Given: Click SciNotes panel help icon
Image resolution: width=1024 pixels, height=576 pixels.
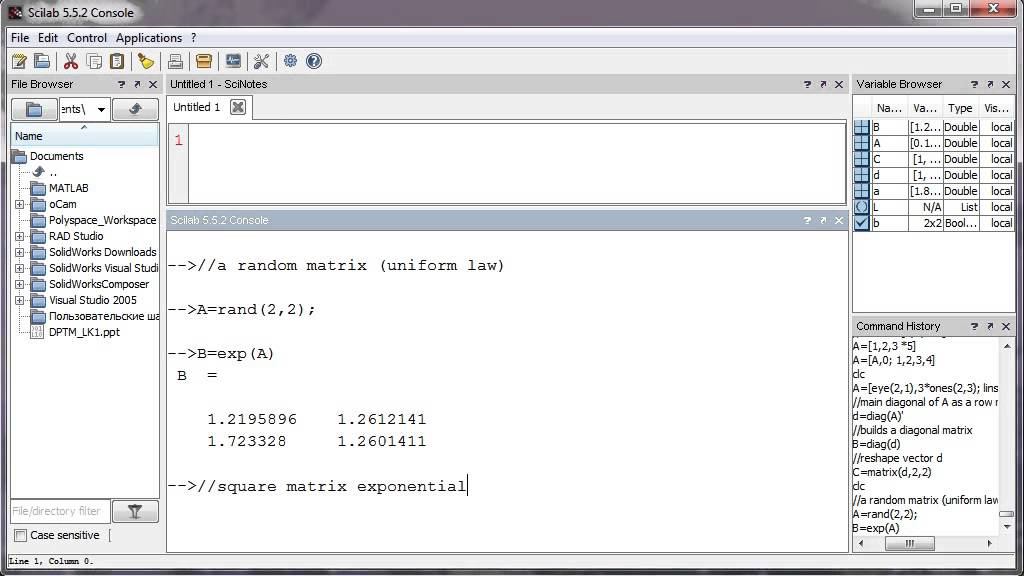Looking at the screenshot, I should point(807,84).
